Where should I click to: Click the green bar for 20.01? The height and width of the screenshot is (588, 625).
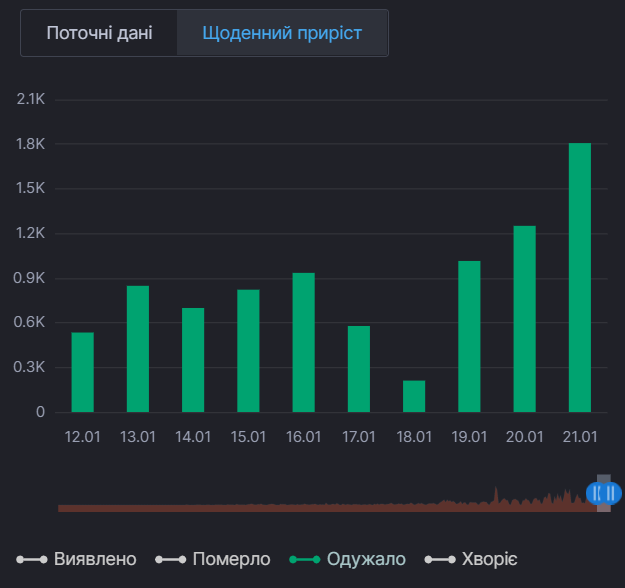(525, 319)
